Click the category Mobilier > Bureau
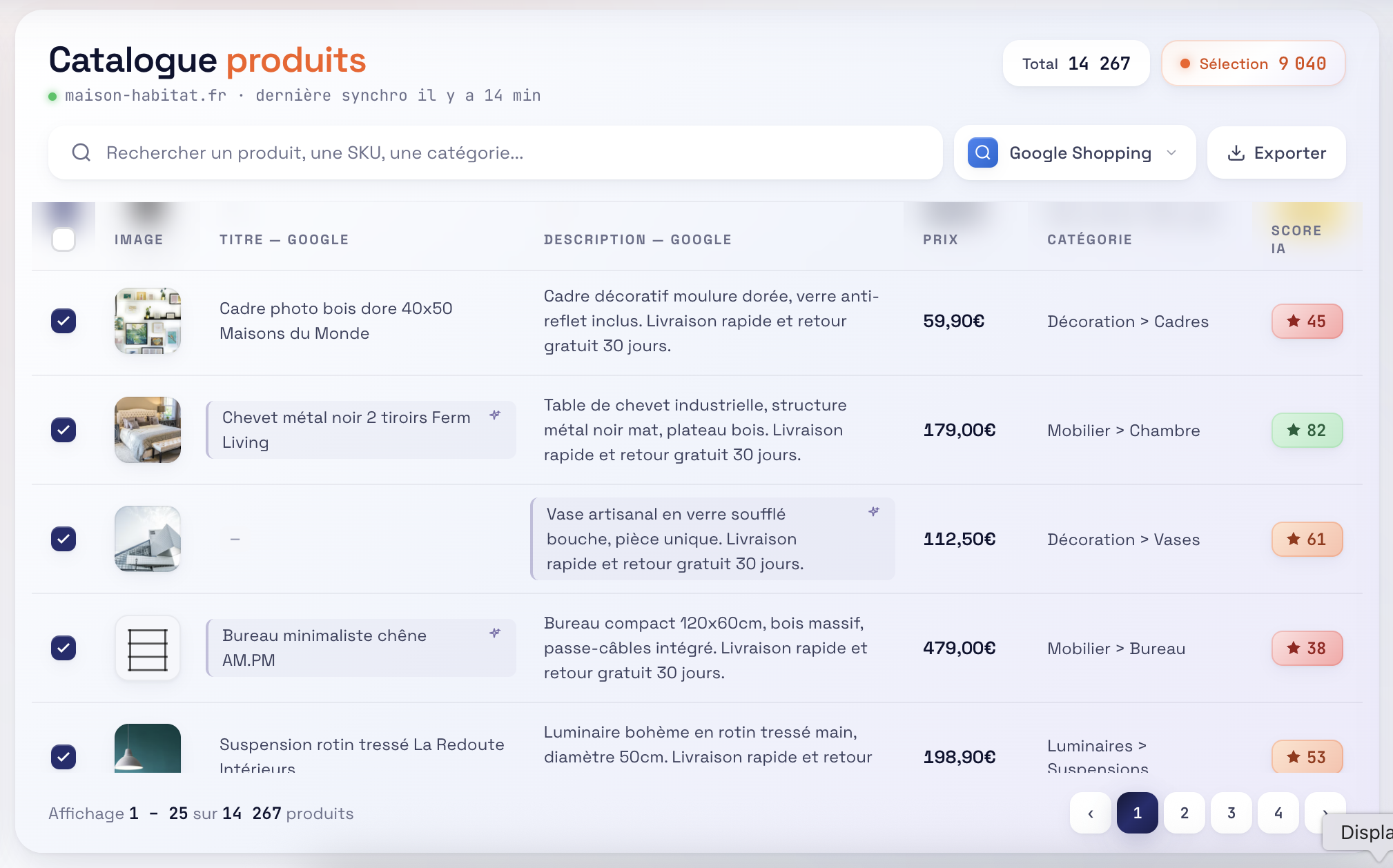Viewport: 1393px width, 868px height. click(1116, 649)
